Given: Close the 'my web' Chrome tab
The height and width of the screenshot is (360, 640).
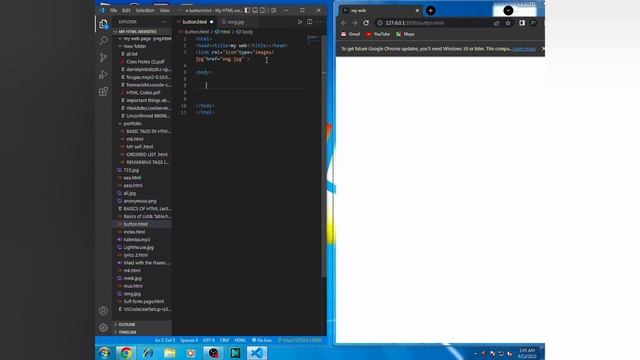Looking at the screenshot, I should click(417, 11).
